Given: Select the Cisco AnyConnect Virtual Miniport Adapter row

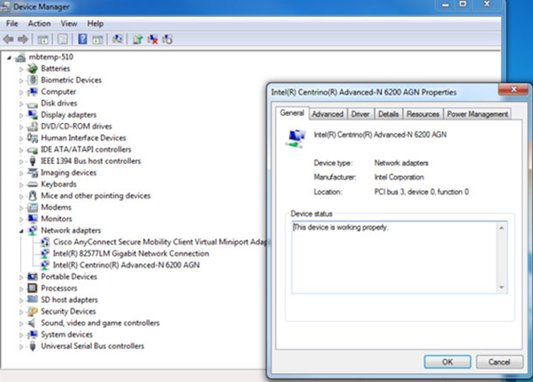Looking at the screenshot, I should point(160,242).
